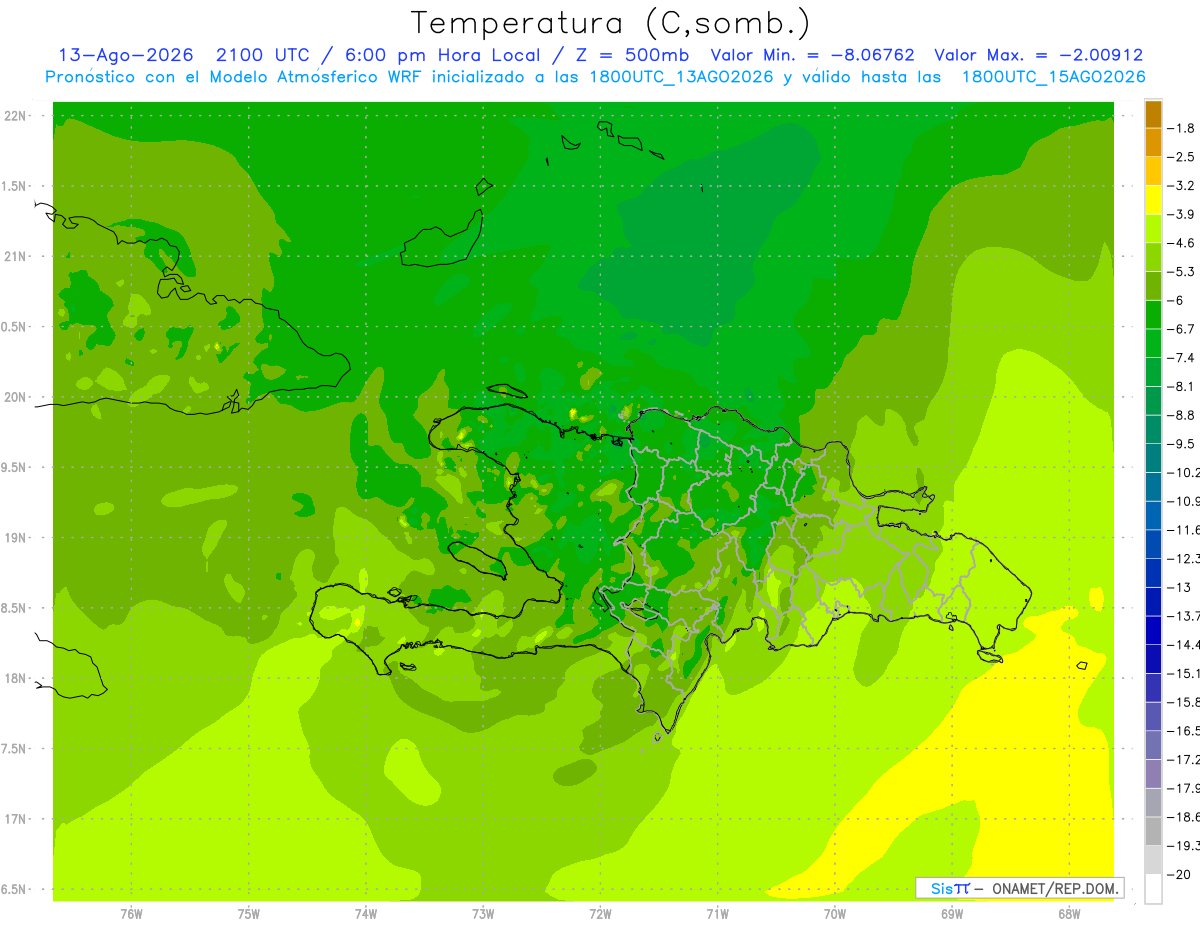Click the "76W" longitude label
Screen dimensions: 1200x927
point(131,914)
